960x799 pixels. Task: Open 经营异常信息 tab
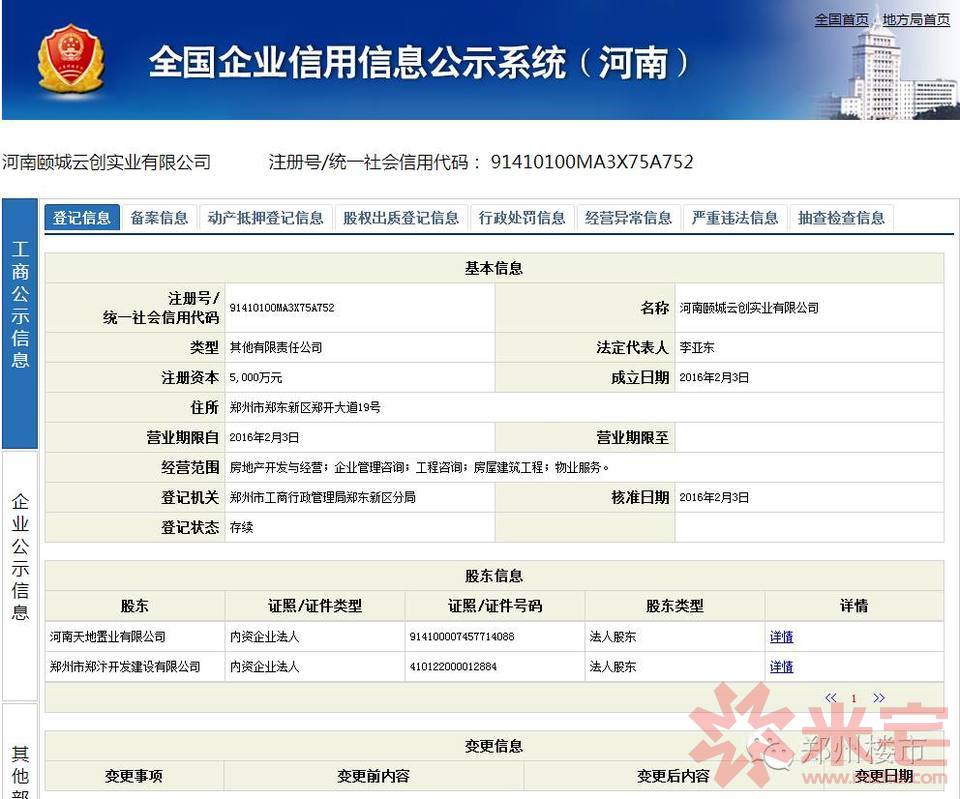pyautogui.click(x=628, y=218)
